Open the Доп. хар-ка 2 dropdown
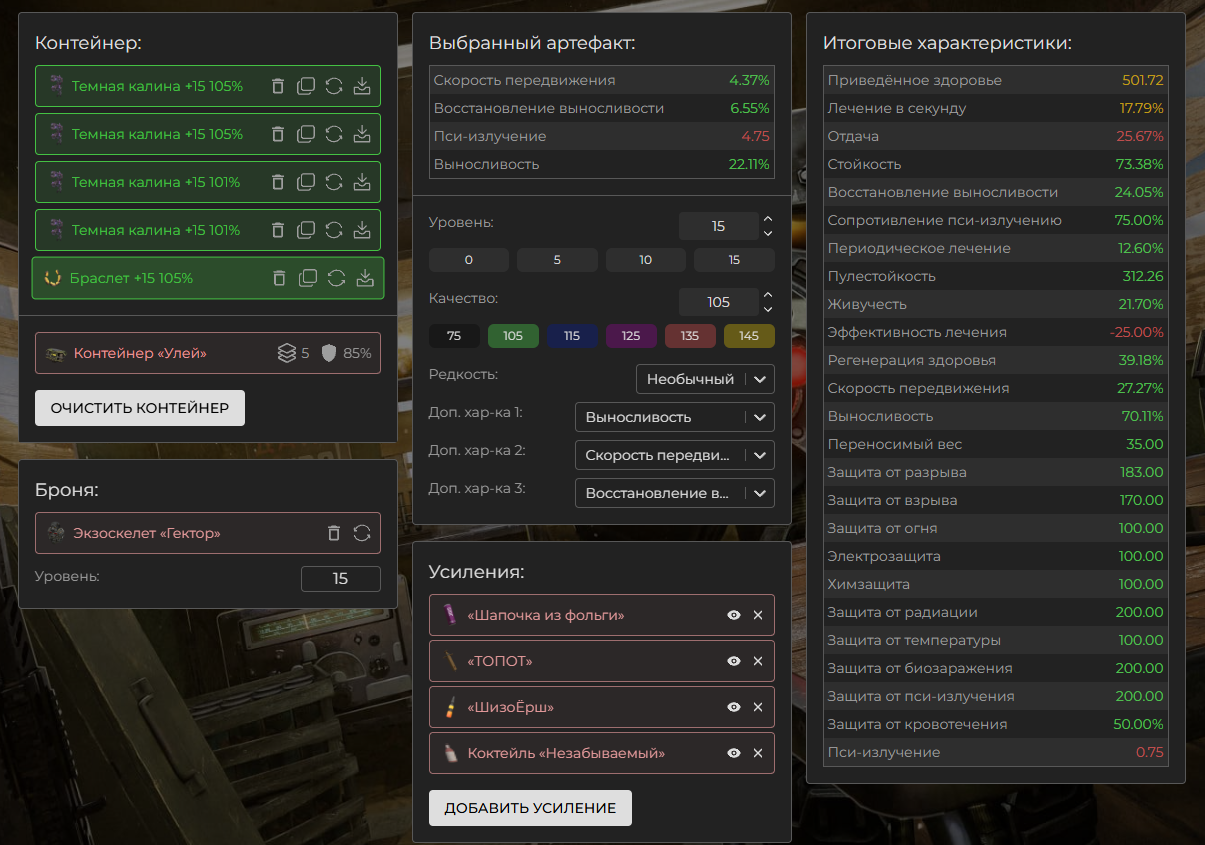This screenshot has height=845, width=1205. pyautogui.click(x=675, y=455)
